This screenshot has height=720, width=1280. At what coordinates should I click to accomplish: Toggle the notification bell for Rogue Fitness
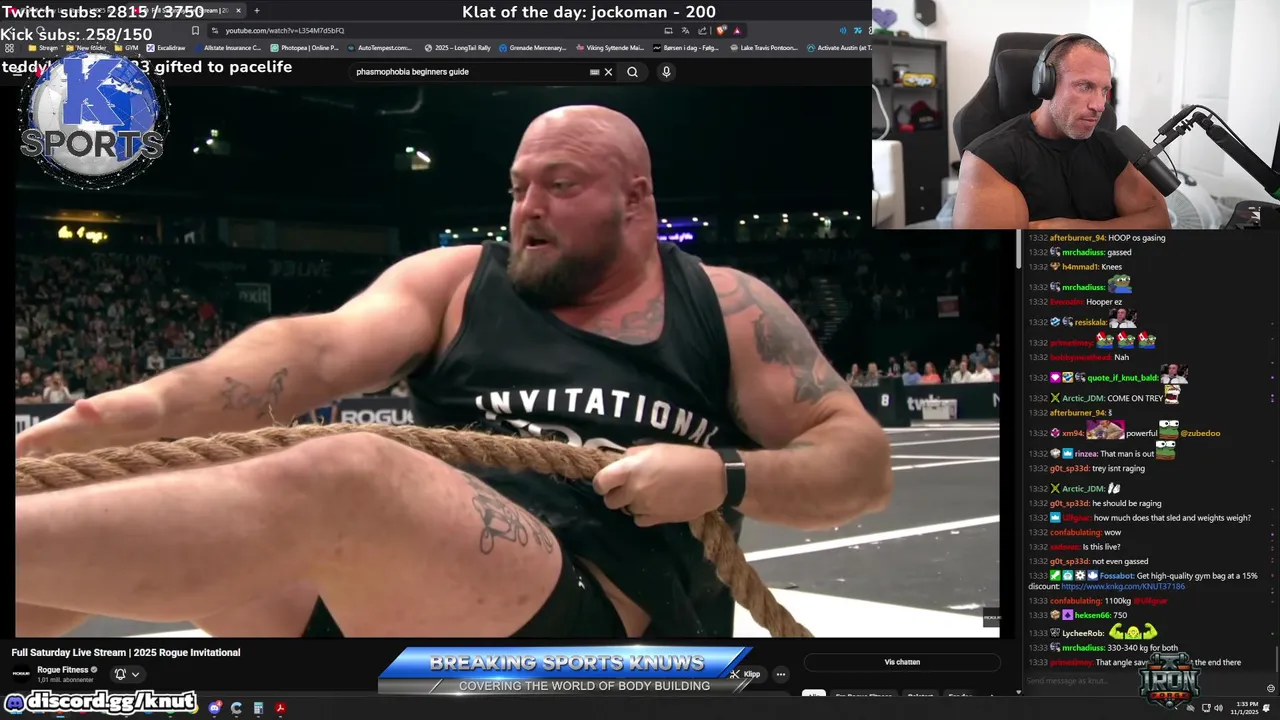(120, 674)
